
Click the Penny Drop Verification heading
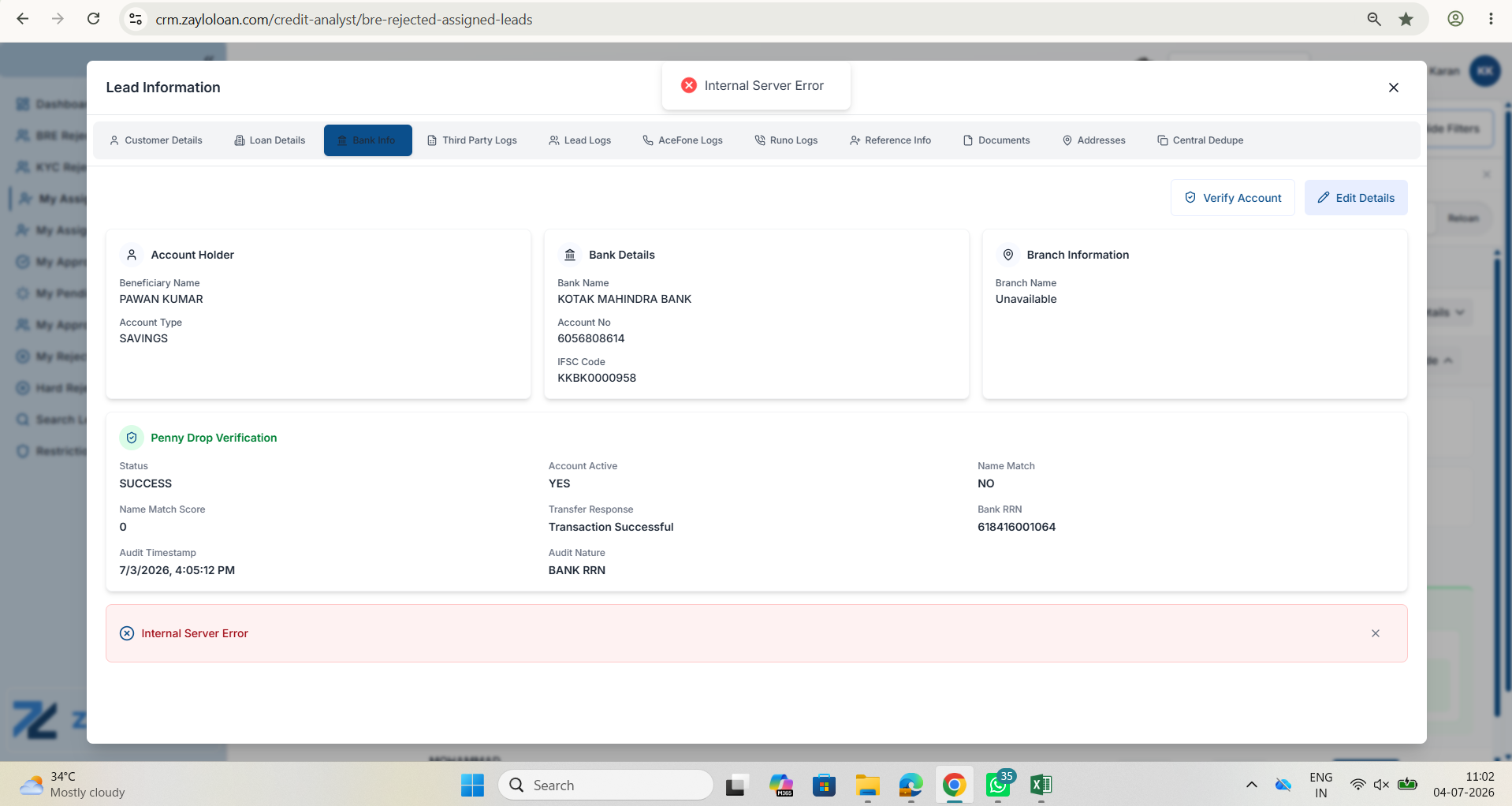214,438
